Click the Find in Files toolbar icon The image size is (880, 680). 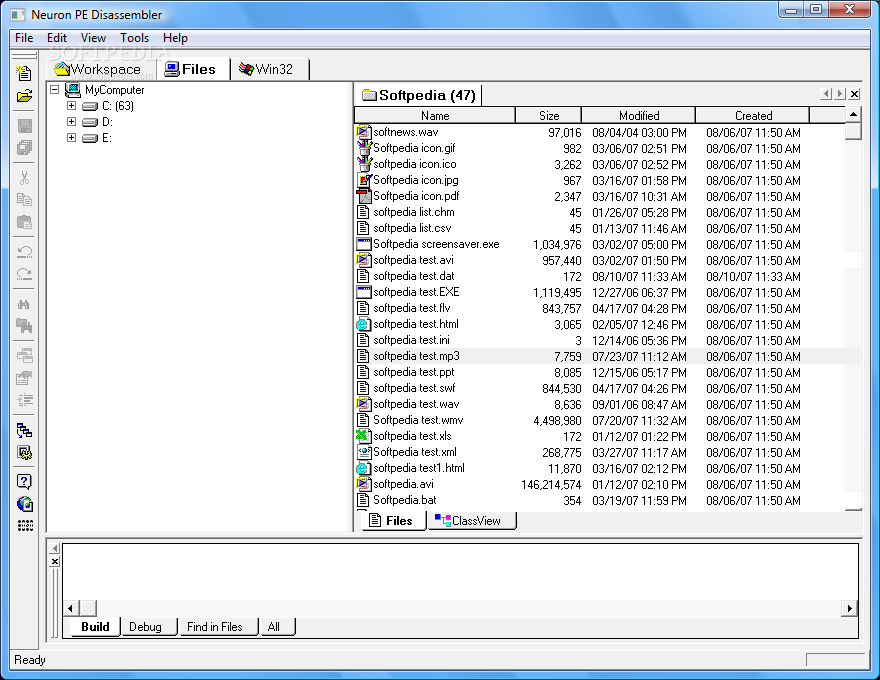[24, 326]
